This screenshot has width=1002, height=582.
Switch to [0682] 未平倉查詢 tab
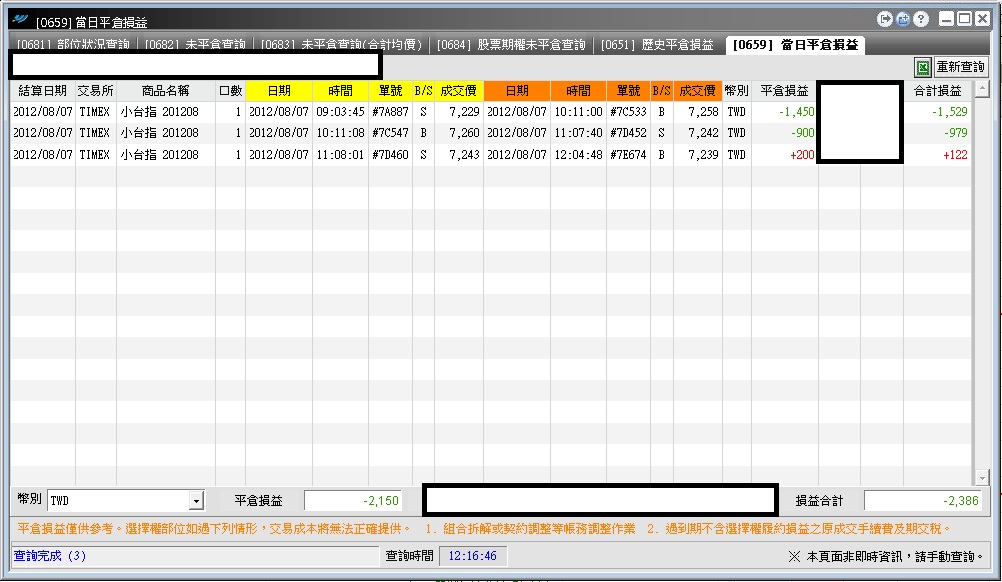click(x=195, y=44)
